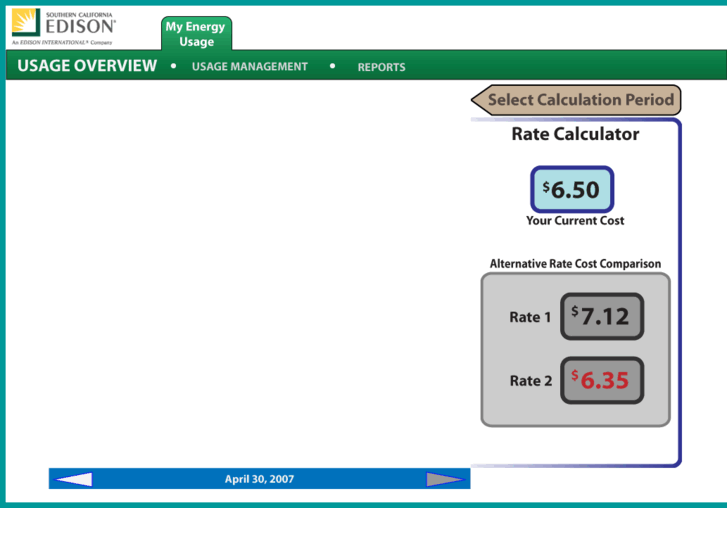Click the April 30, 2007 date label
This screenshot has width=727, height=545.
click(259, 479)
